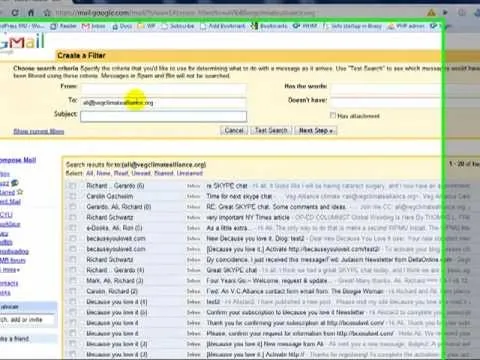Click the To field containing the vegclimatealliance address
Screen dimensions: 480x360
click(163, 102)
